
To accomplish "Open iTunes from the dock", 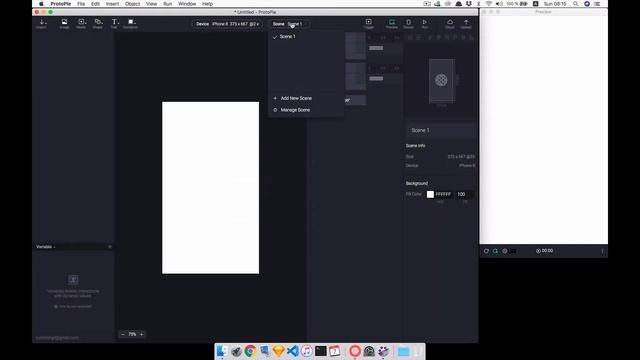I will [307, 351].
